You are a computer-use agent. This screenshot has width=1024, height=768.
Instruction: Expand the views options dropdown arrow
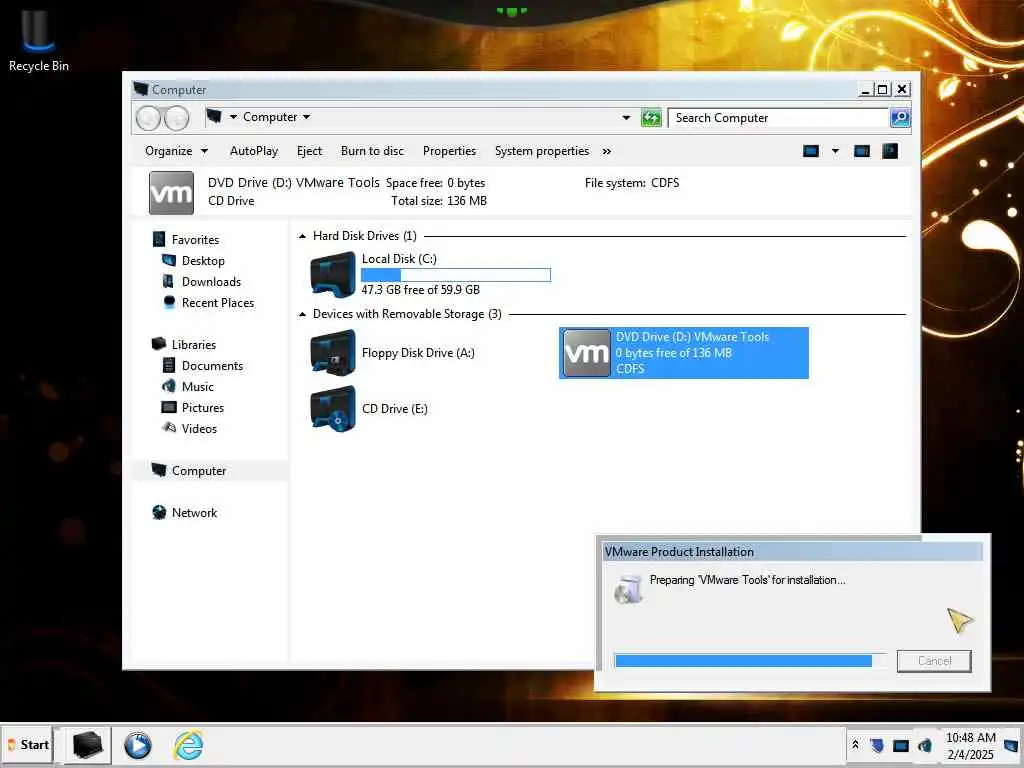pyautogui.click(x=835, y=151)
